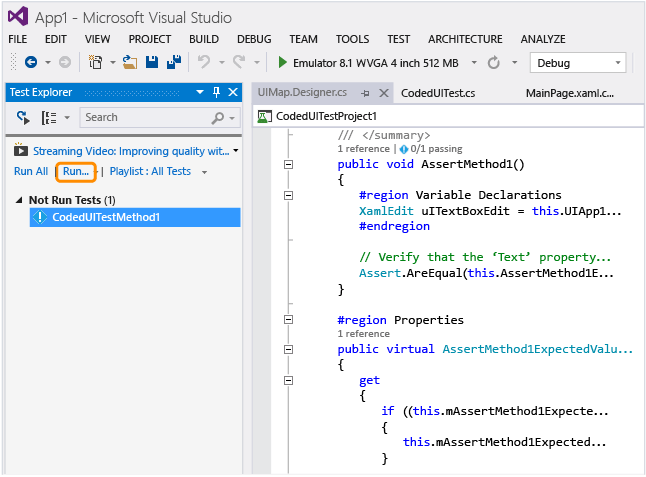The image size is (646, 477).
Task: Click the CodedUITestMethod1 warning status icon
Action: click(40, 217)
